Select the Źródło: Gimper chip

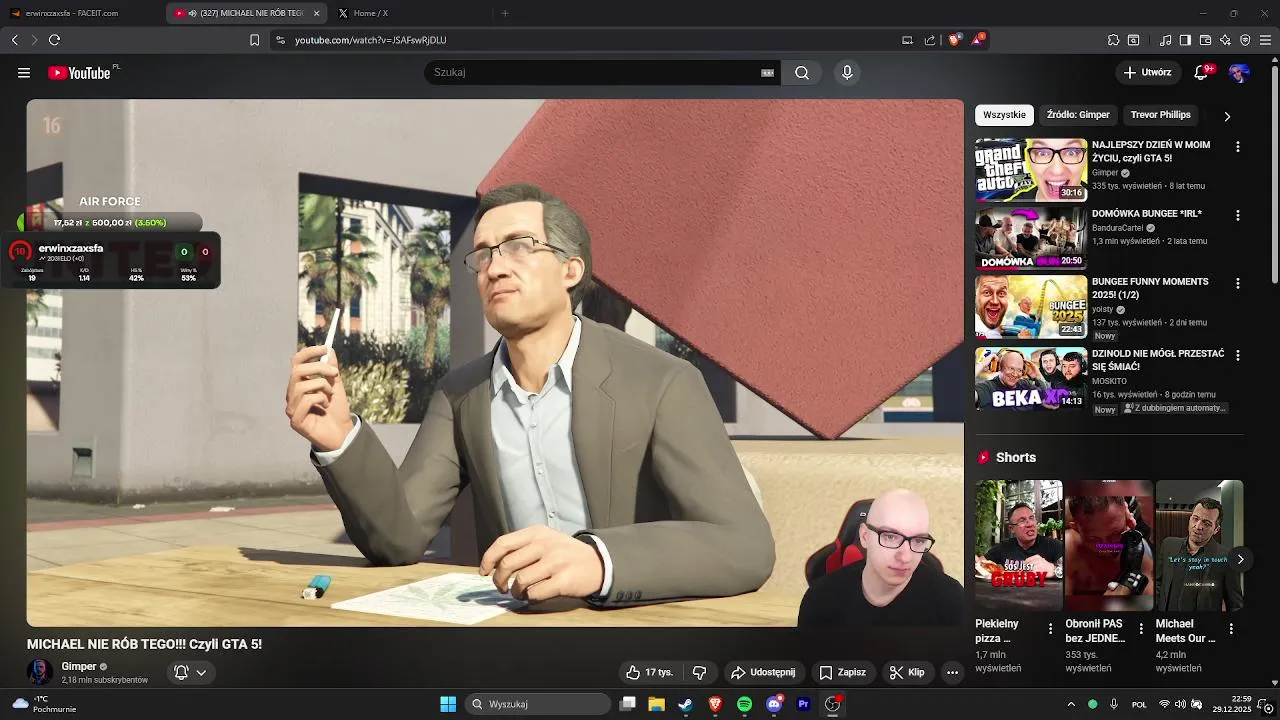[x=1078, y=115]
